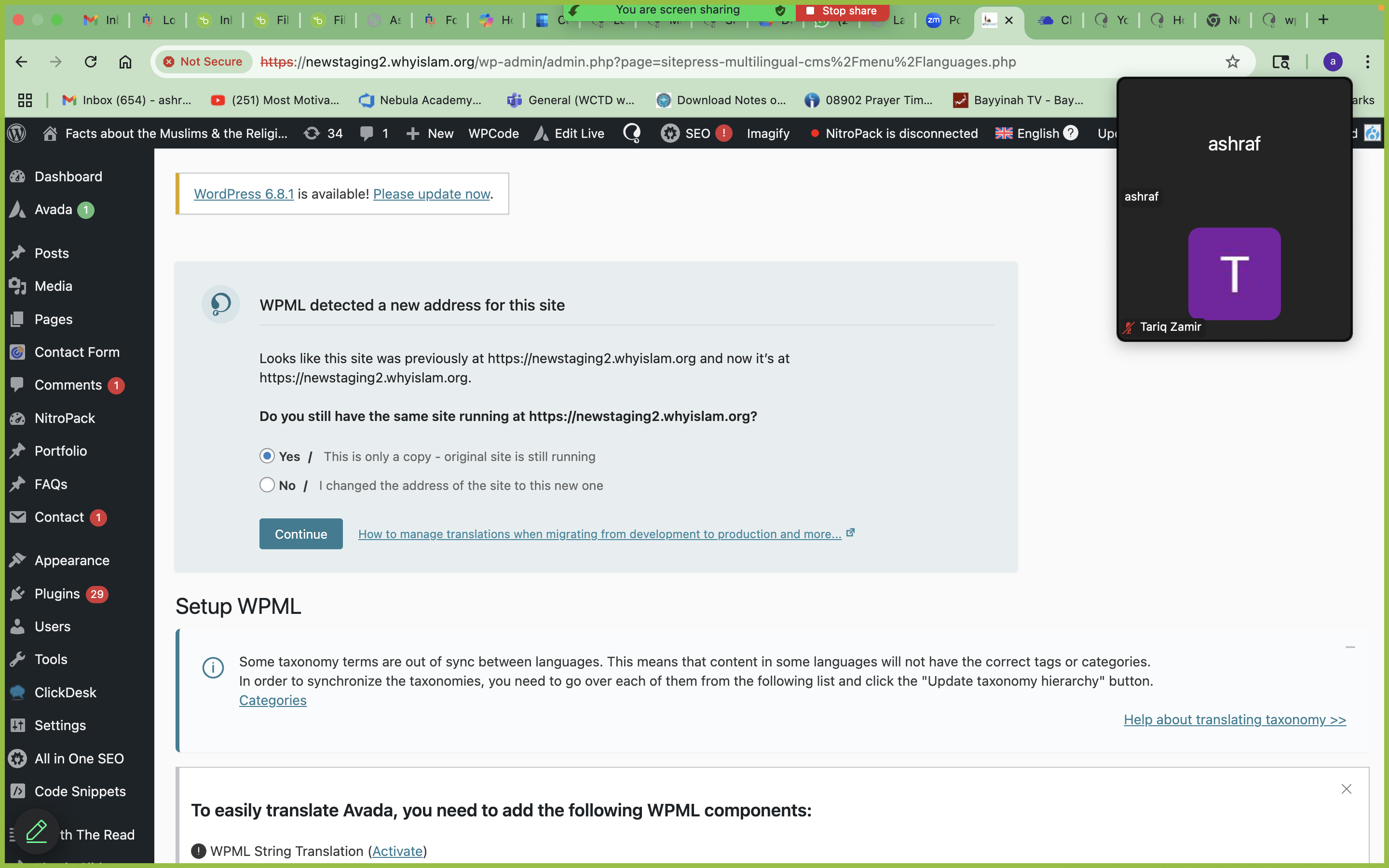Open Media library in the sidebar
Viewport: 1389px width, 868px height.
pyautogui.click(x=54, y=286)
